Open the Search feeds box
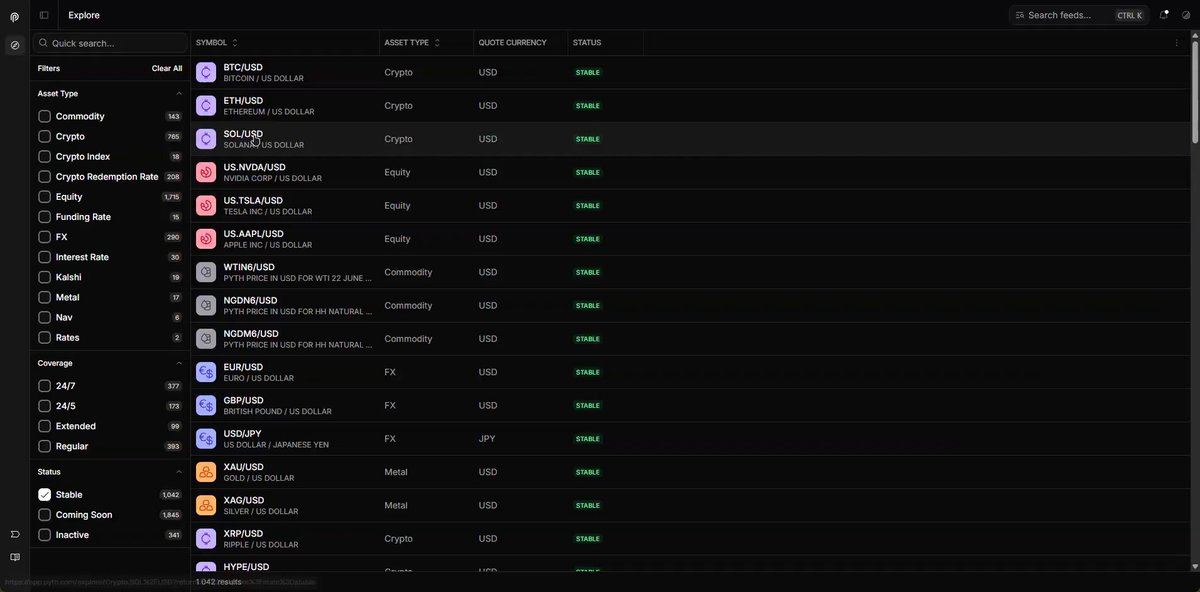The image size is (1200, 592). pyautogui.click(x=1079, y=15)
